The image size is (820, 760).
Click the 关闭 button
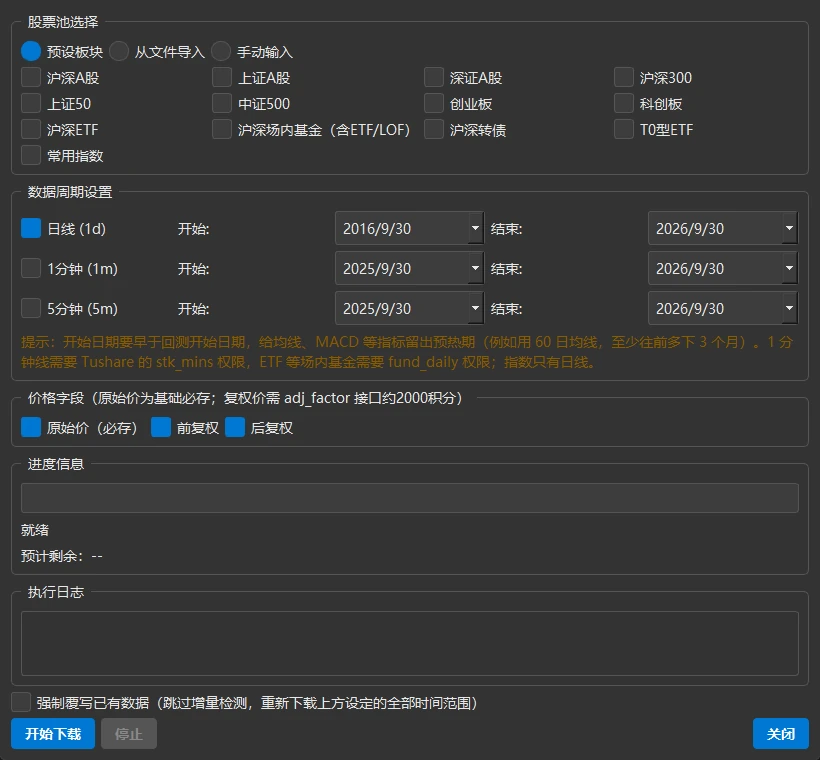[781, 733]
